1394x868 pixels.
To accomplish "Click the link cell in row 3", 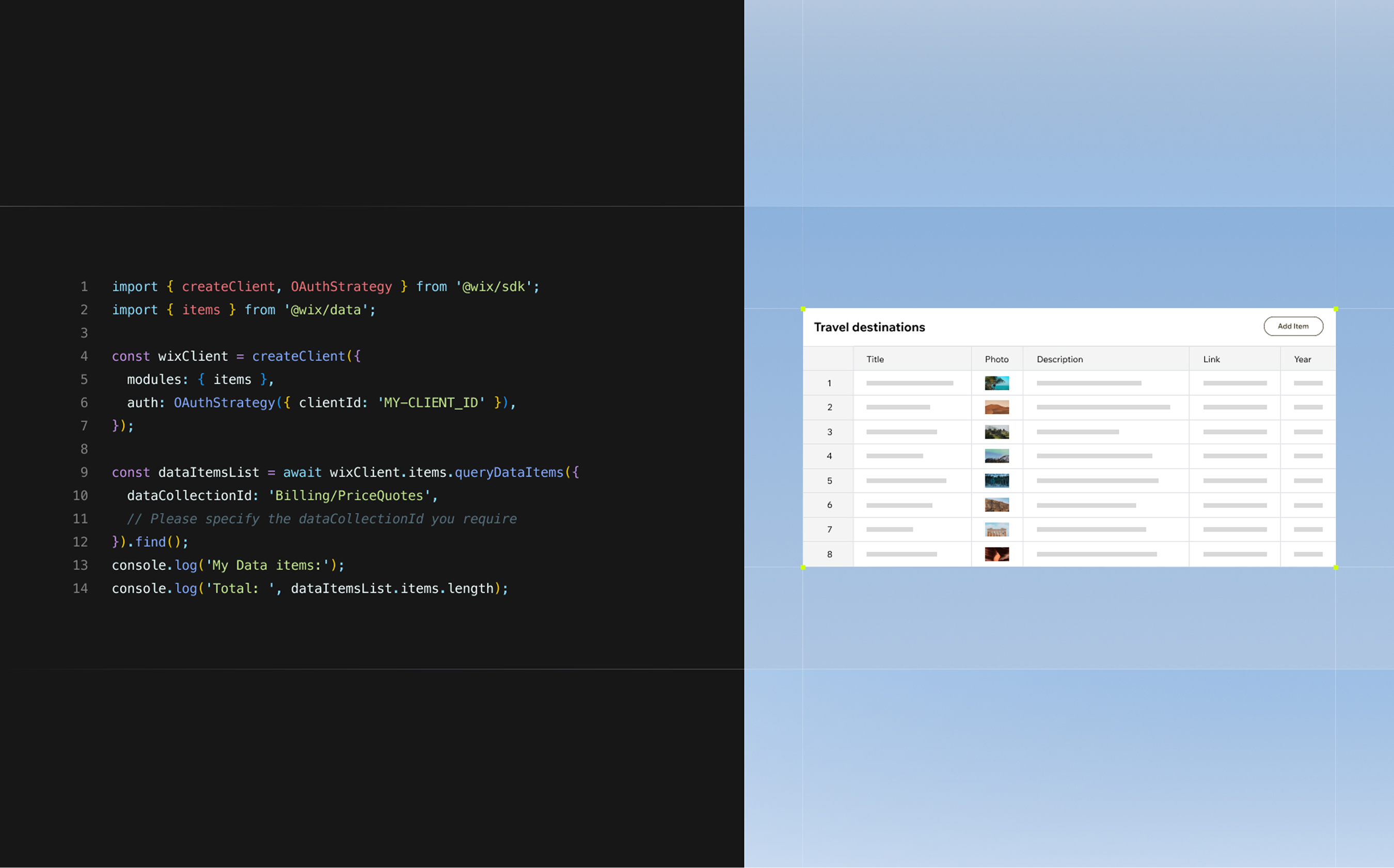I will (x=1234, y=432).
